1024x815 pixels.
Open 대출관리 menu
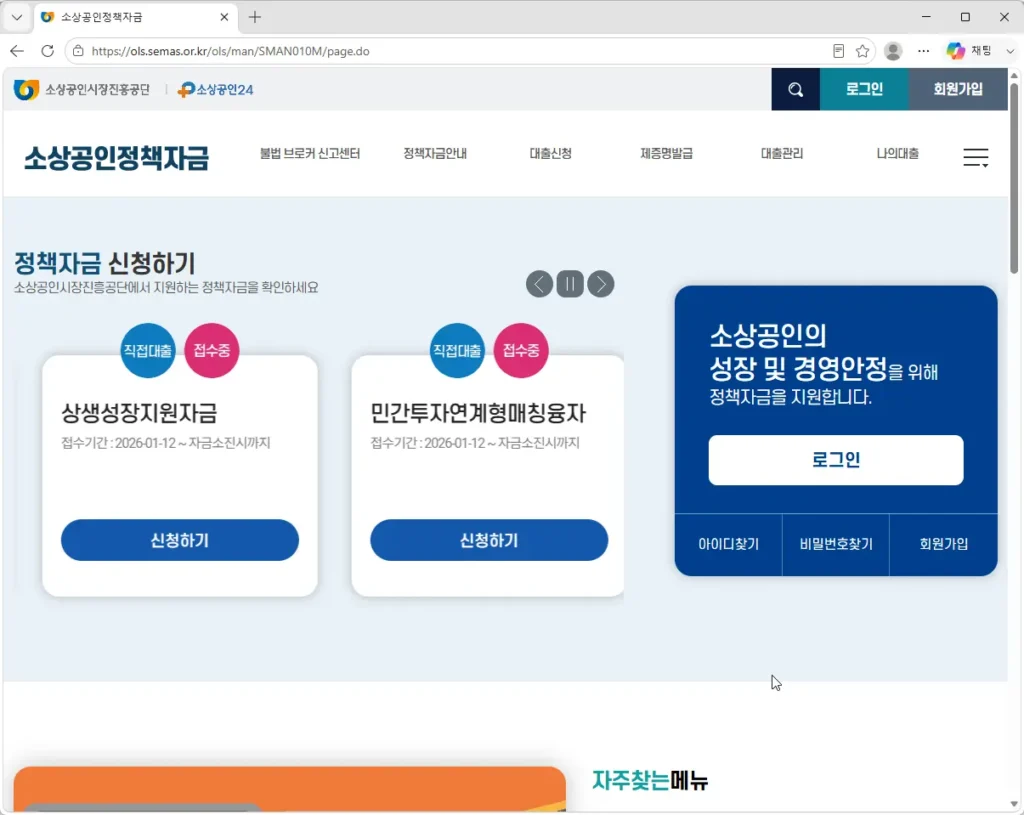(782, 153)
